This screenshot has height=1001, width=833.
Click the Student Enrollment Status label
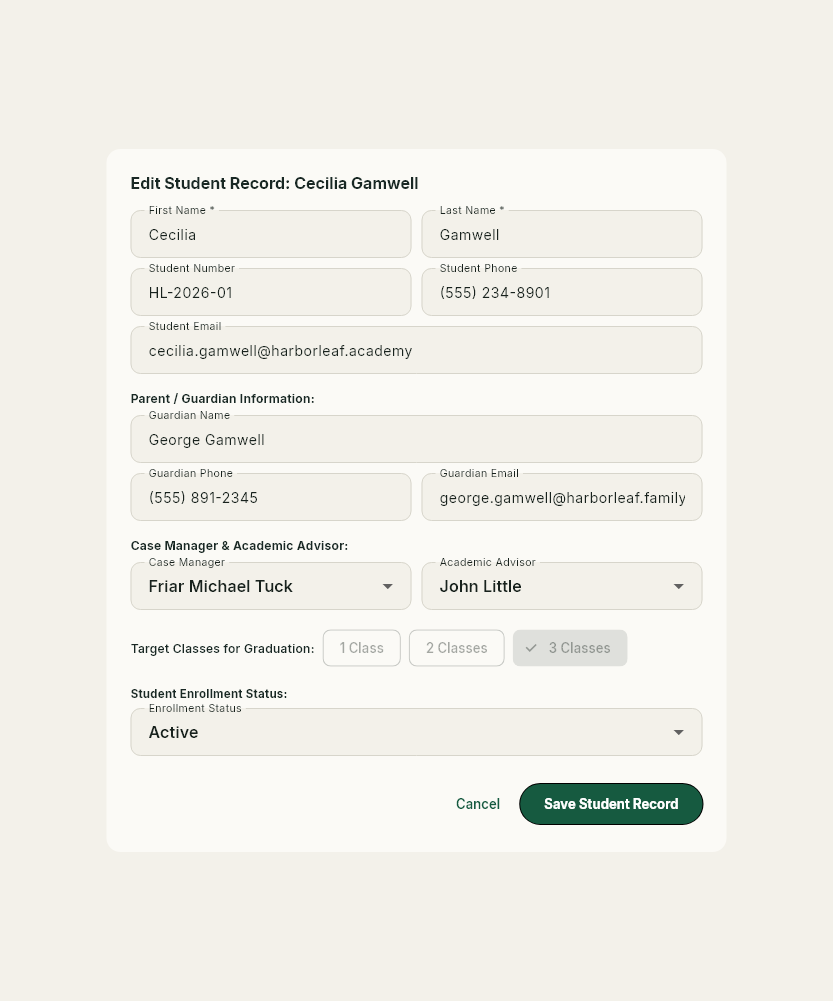(209, 693)
